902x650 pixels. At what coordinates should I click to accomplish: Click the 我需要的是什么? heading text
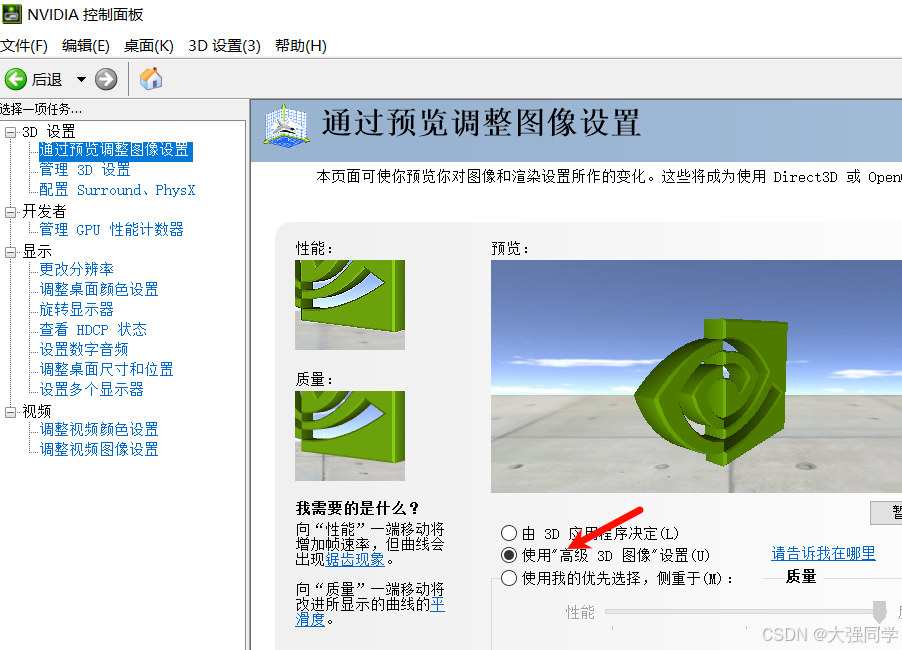(357, 508)
